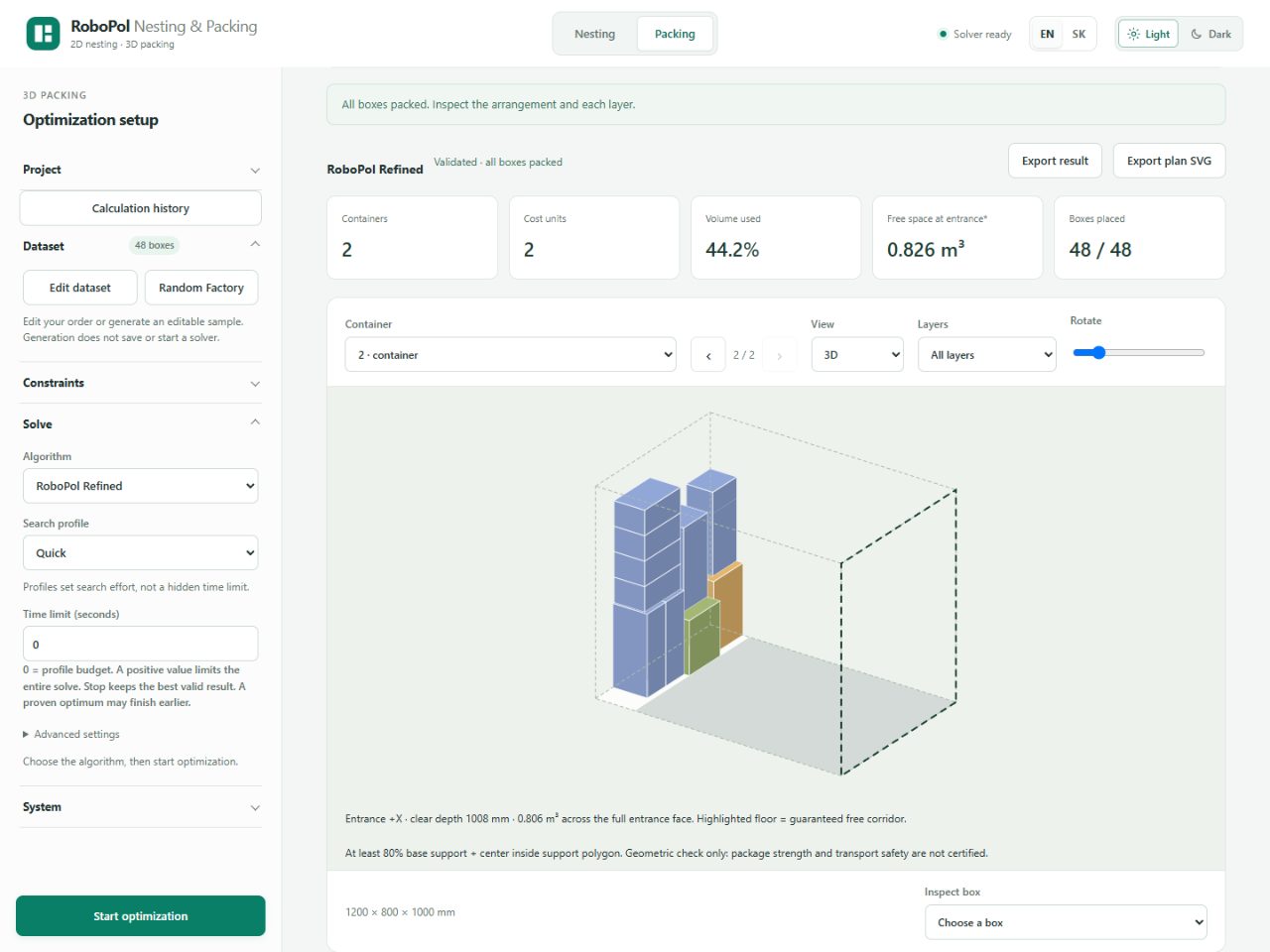Click the Free space 0.826 m³ value
The height and width of the screenshot is (952, 1270).
click(x=926, y=250)
